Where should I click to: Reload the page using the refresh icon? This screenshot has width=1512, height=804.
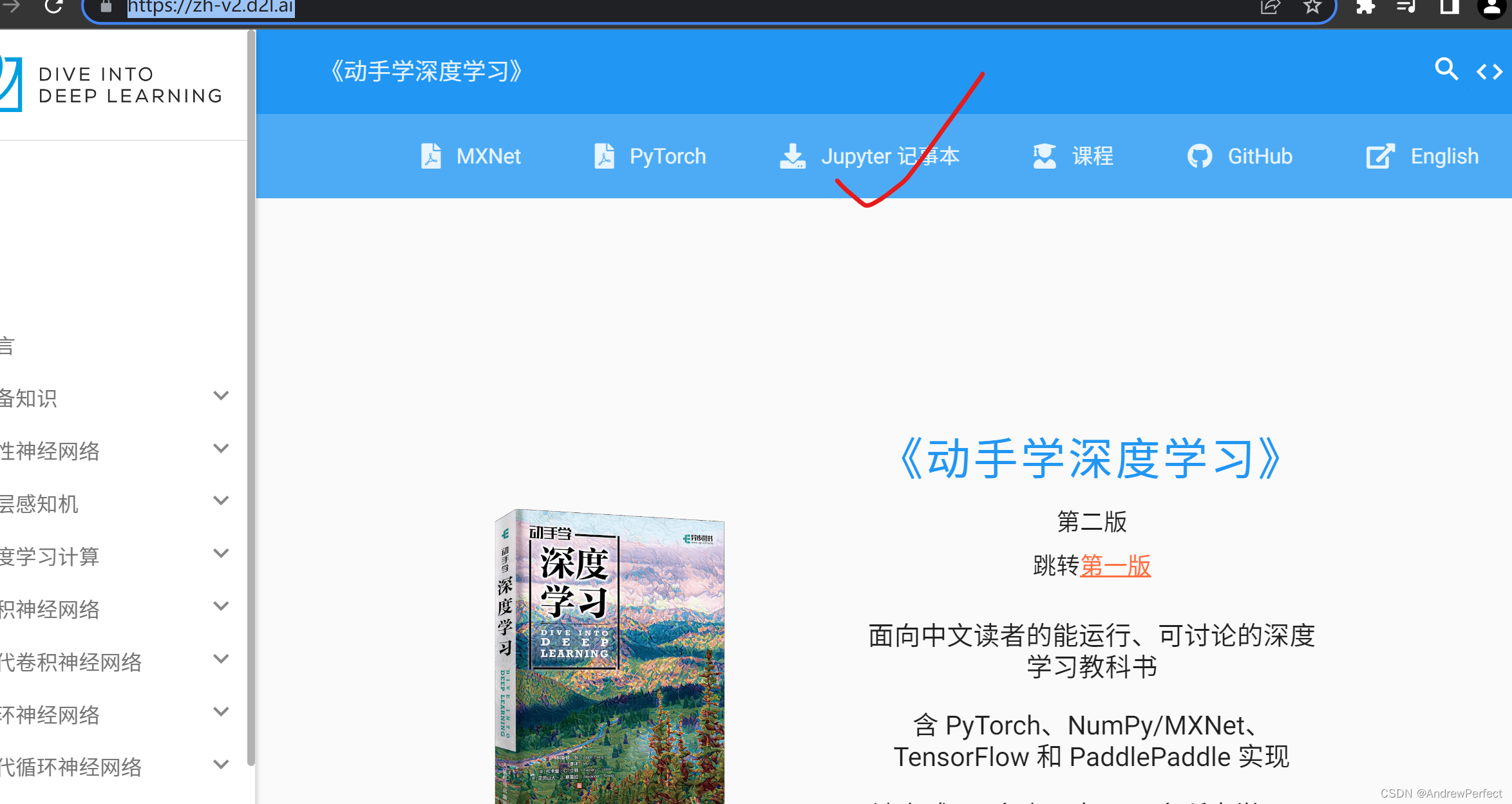[53, 8]
